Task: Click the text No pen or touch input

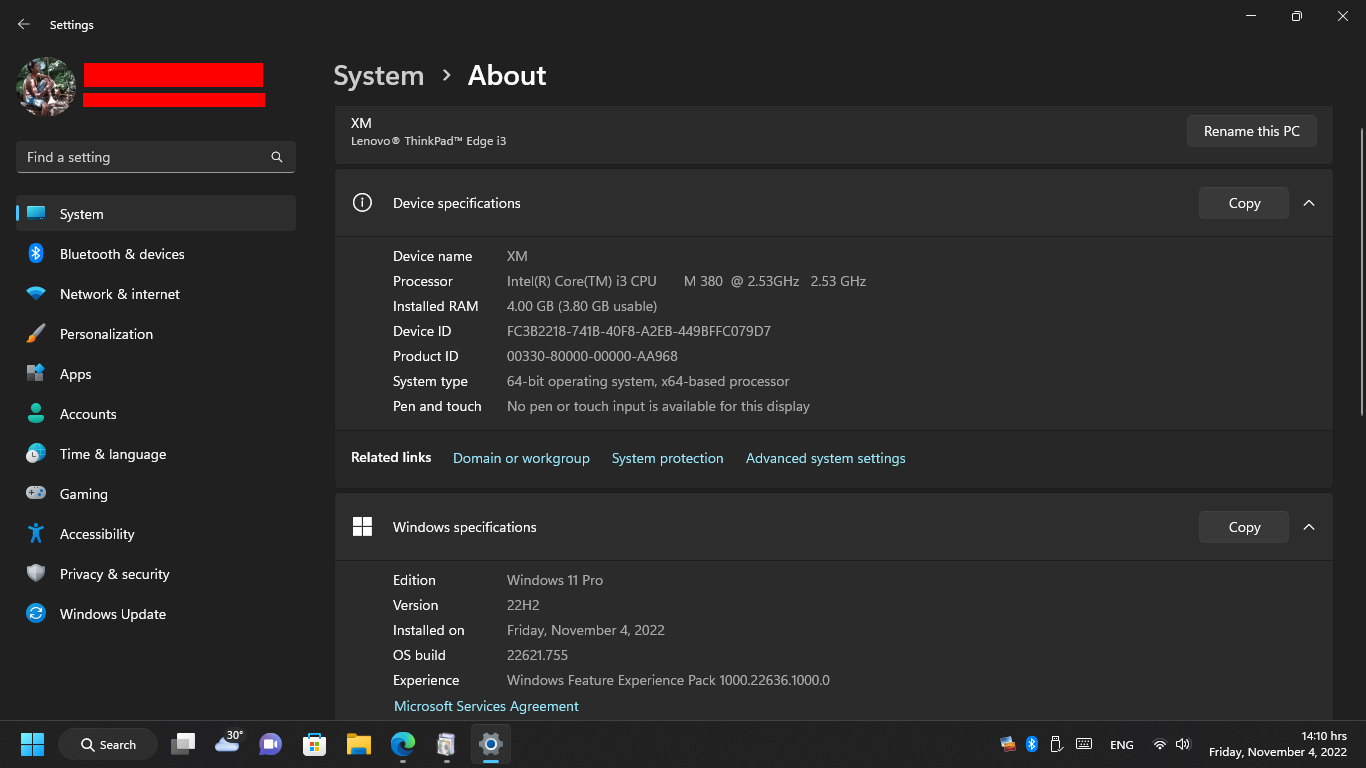Action: 658,406
